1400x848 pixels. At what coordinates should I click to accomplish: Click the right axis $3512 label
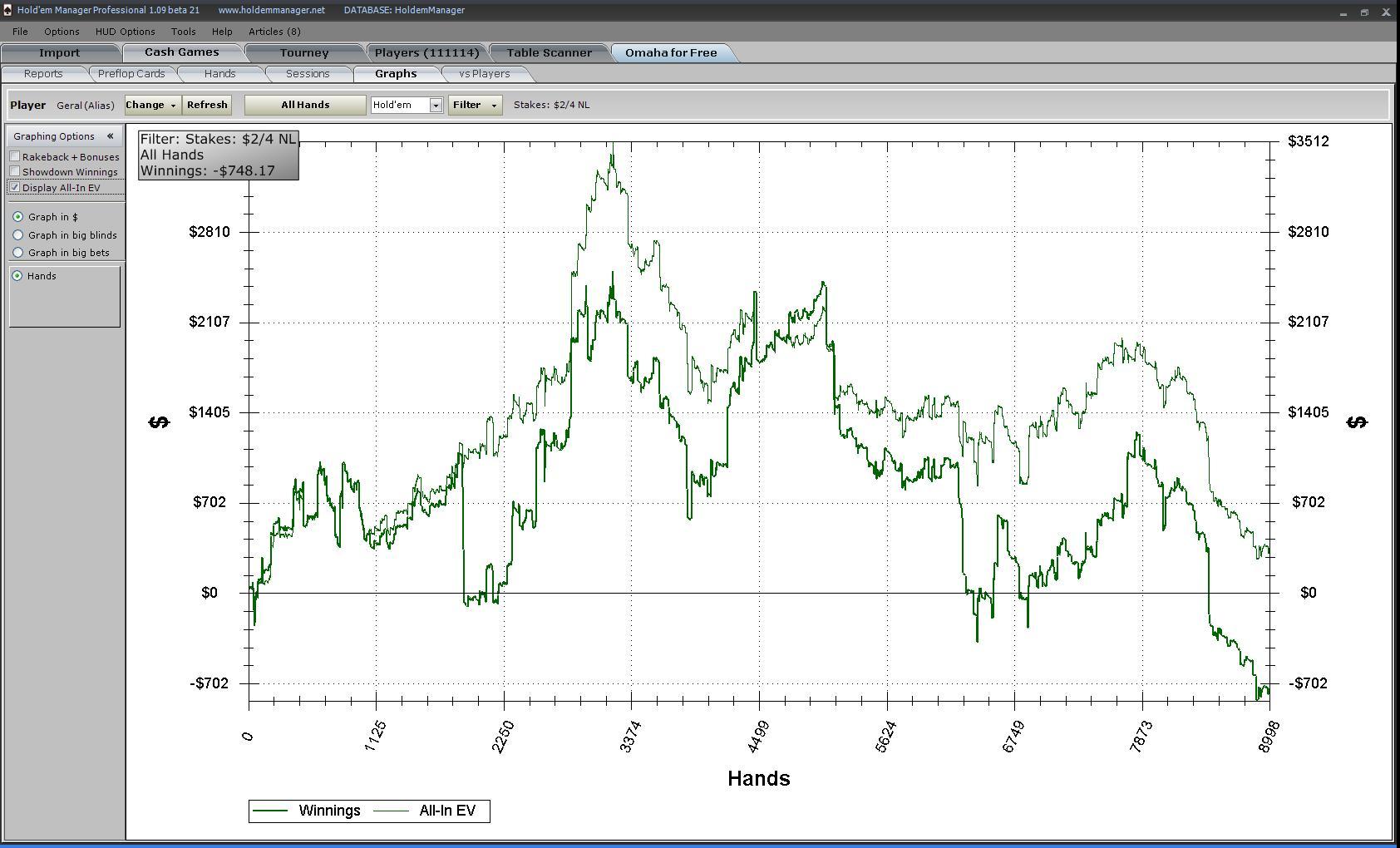1309,141
